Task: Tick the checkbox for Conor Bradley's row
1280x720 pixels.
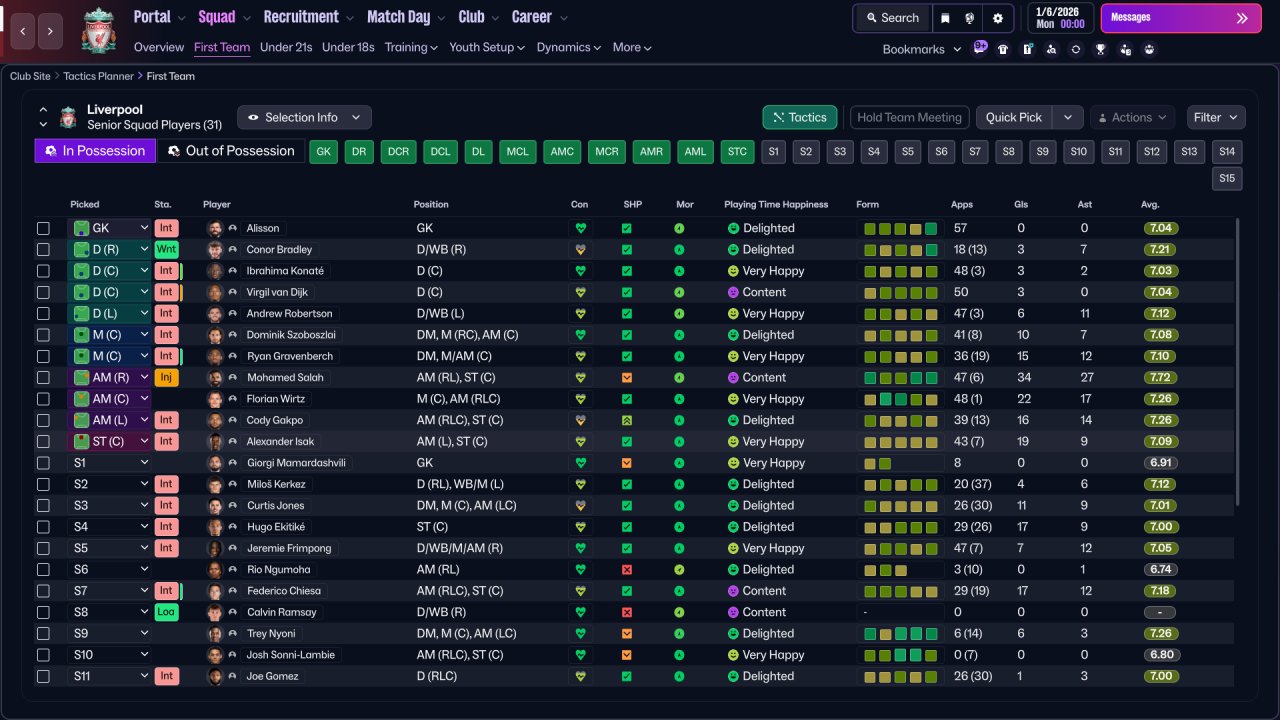Action: point(43,250)
